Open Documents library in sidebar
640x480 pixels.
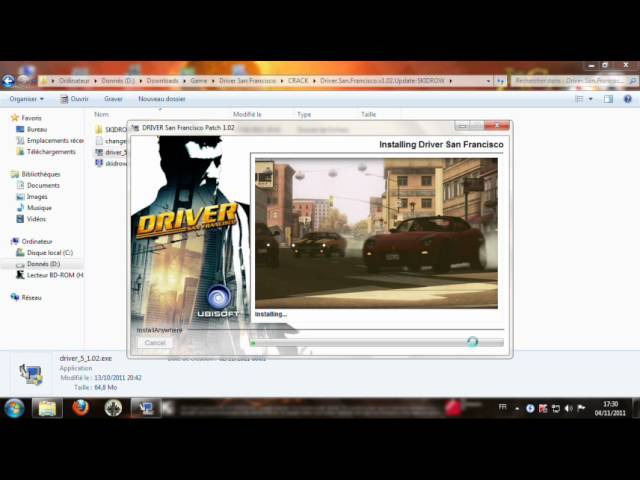coord(43,185)
